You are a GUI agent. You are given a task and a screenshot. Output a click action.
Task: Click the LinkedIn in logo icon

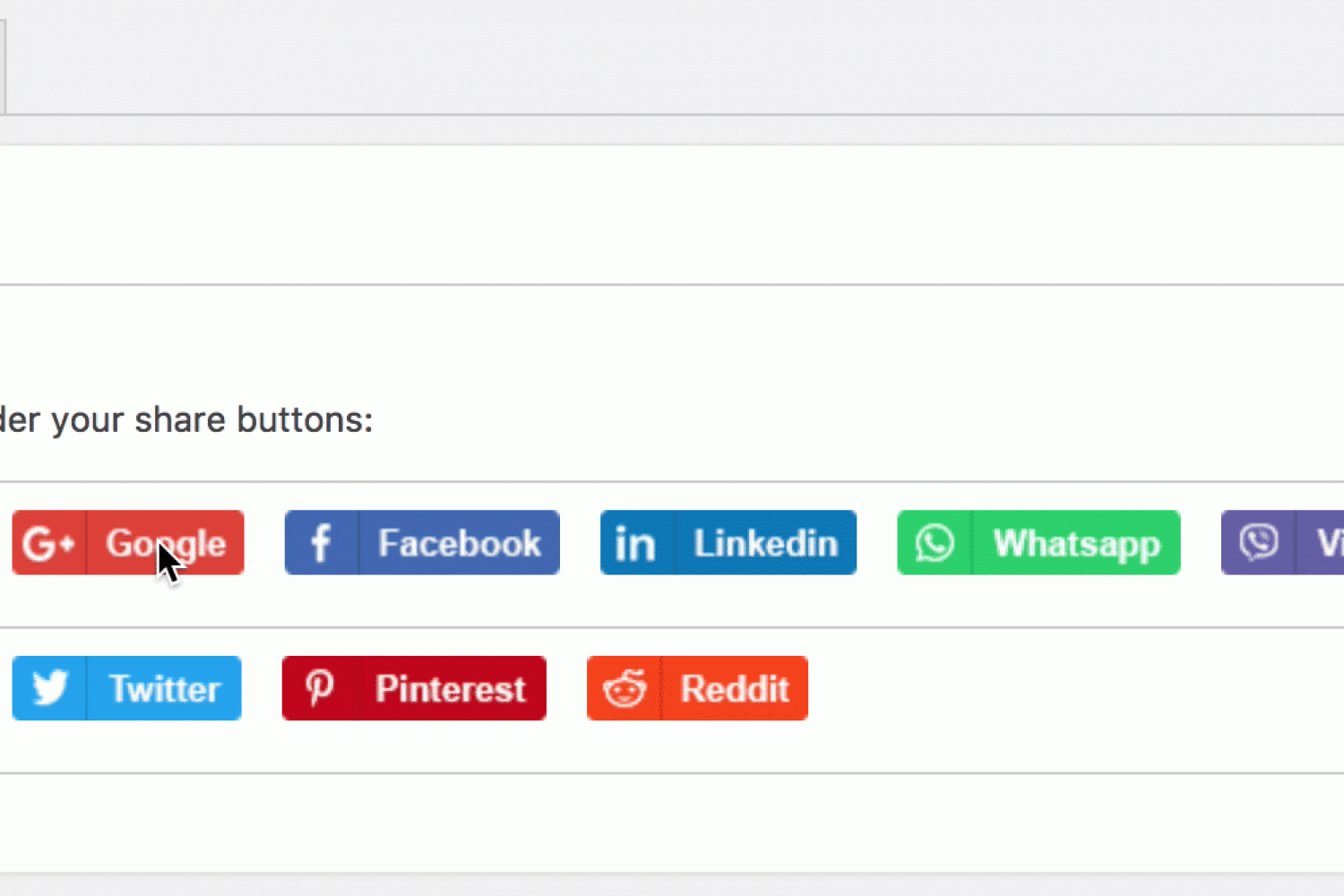click(635, 543)
